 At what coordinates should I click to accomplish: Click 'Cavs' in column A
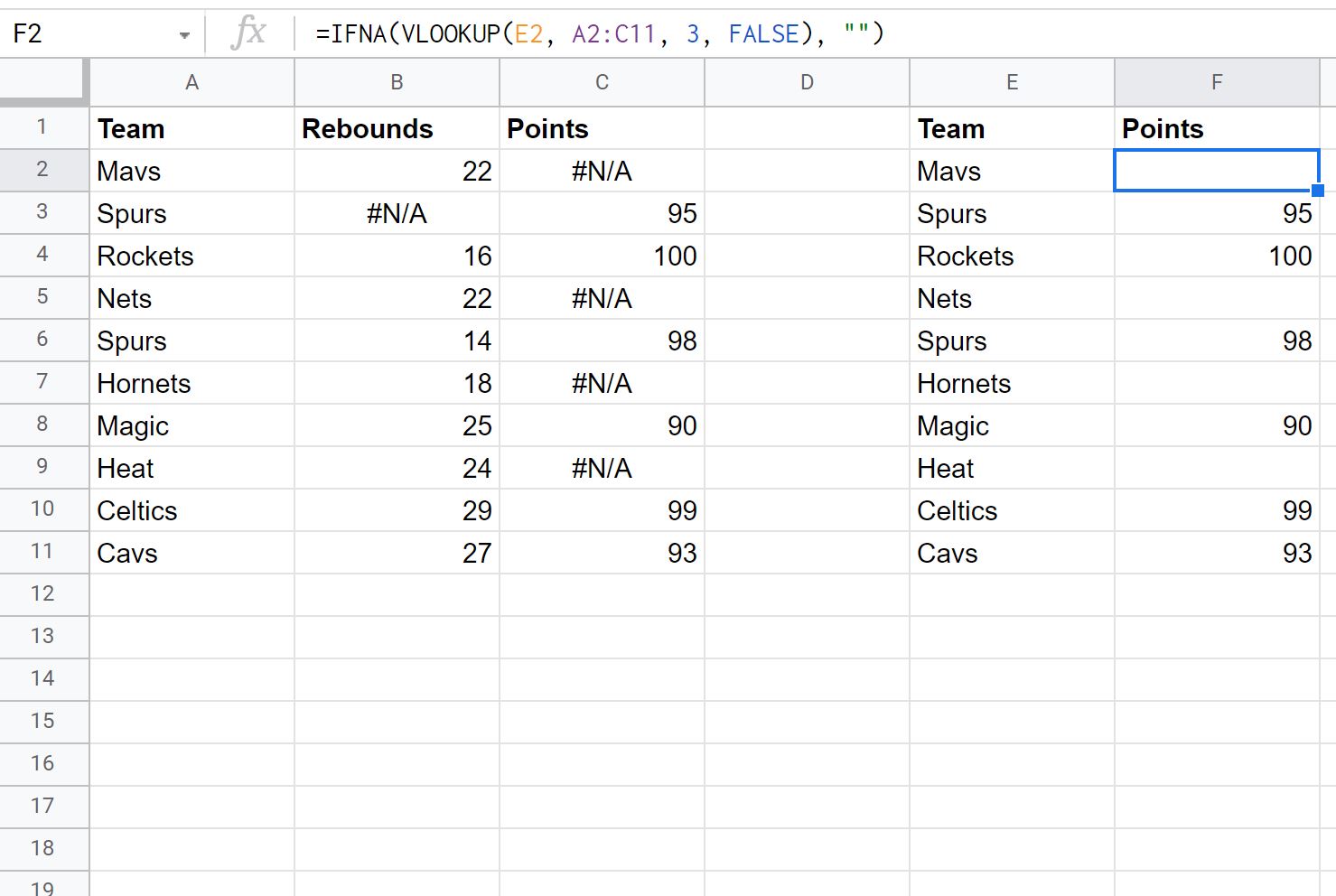[127, 554]
